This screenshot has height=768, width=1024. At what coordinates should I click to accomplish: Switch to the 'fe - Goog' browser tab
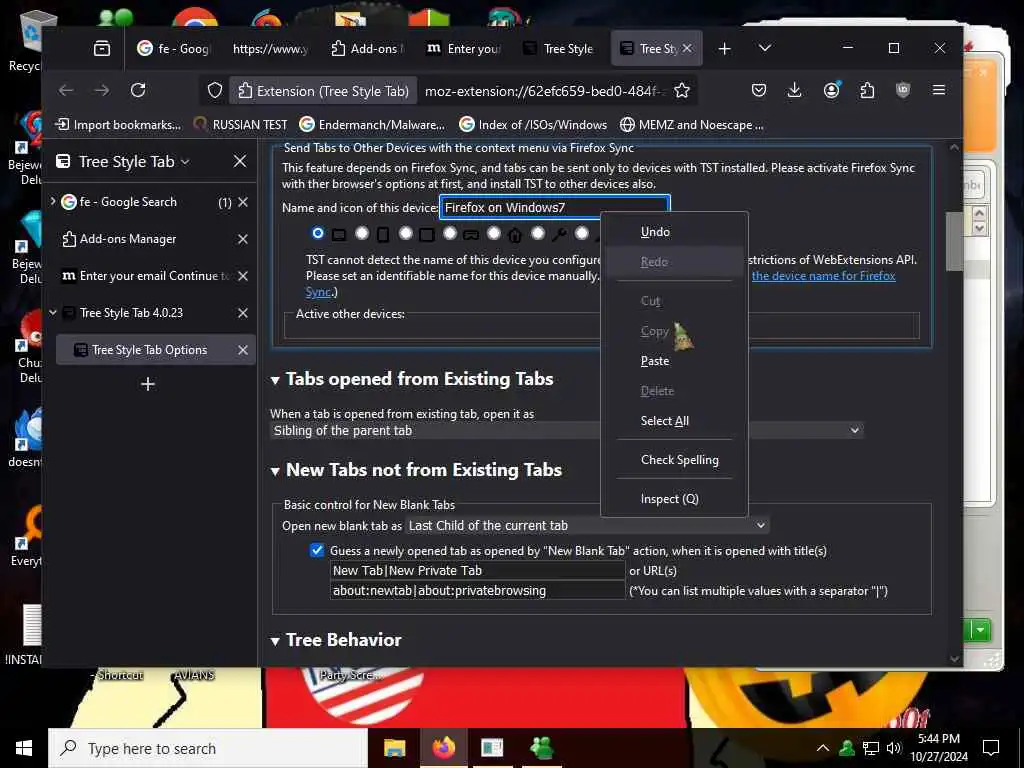coord(174,48)
